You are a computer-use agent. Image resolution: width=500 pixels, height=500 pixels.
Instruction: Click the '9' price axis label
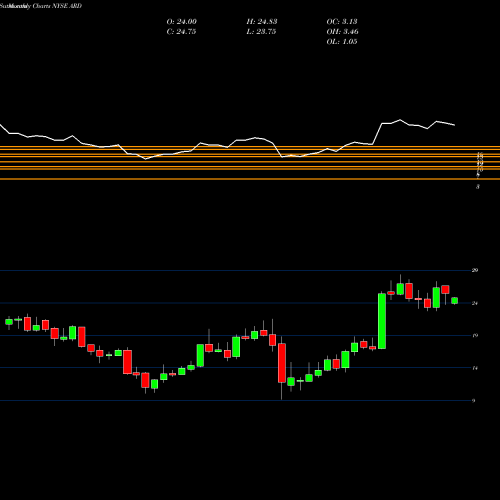pos(474,401)
